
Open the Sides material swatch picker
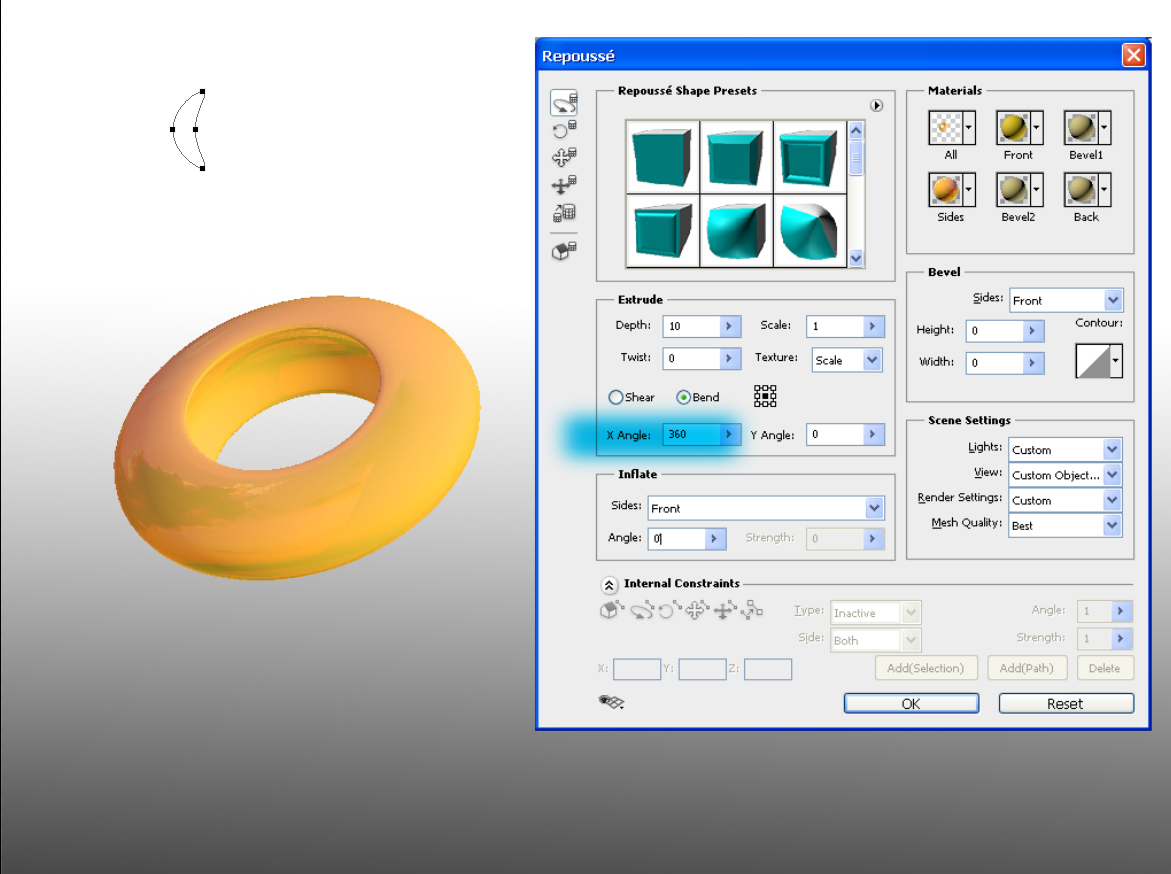[x=969, y=190]
